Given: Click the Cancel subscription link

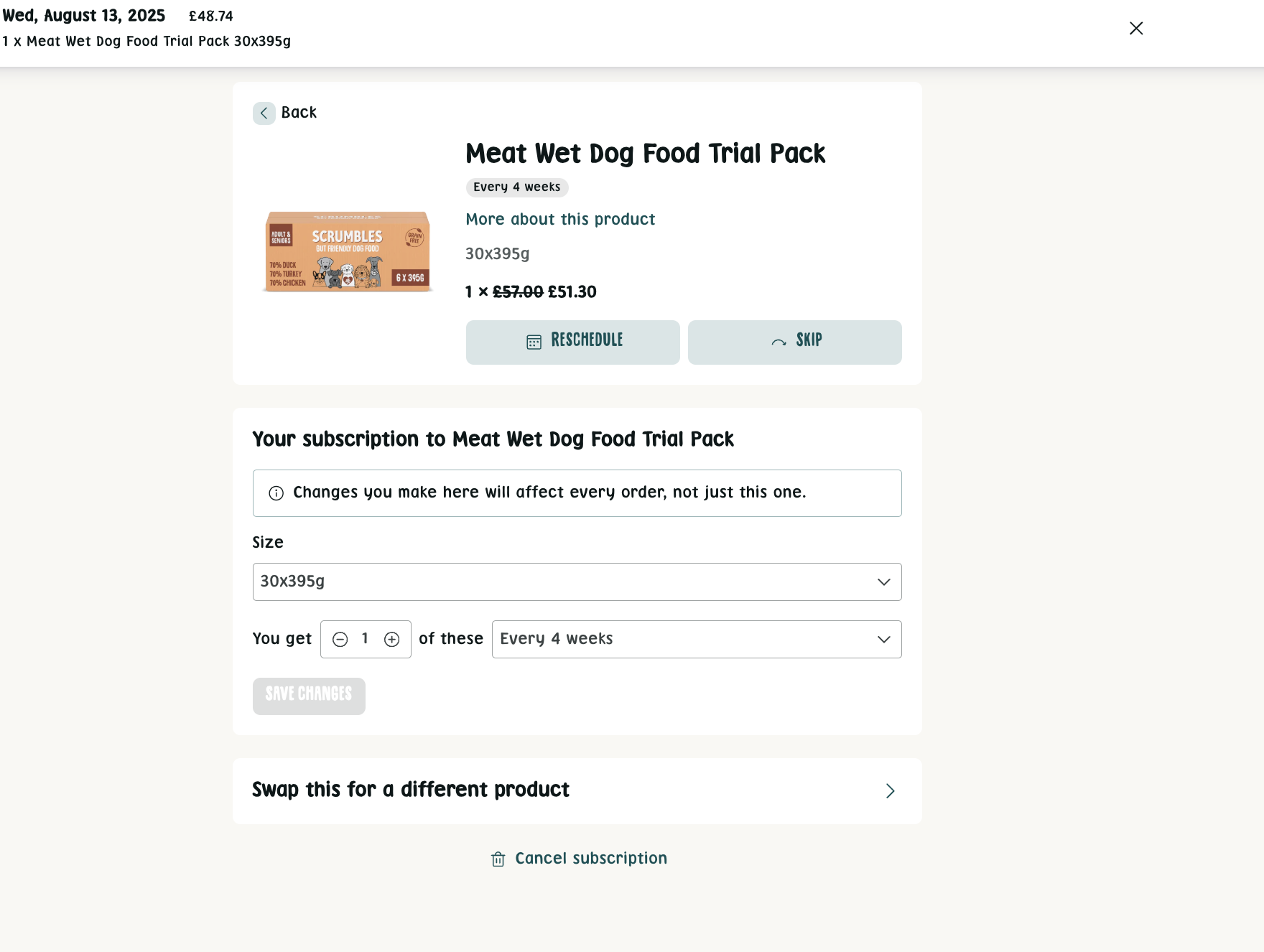Looking at the screenshot, I should (591, 859).
